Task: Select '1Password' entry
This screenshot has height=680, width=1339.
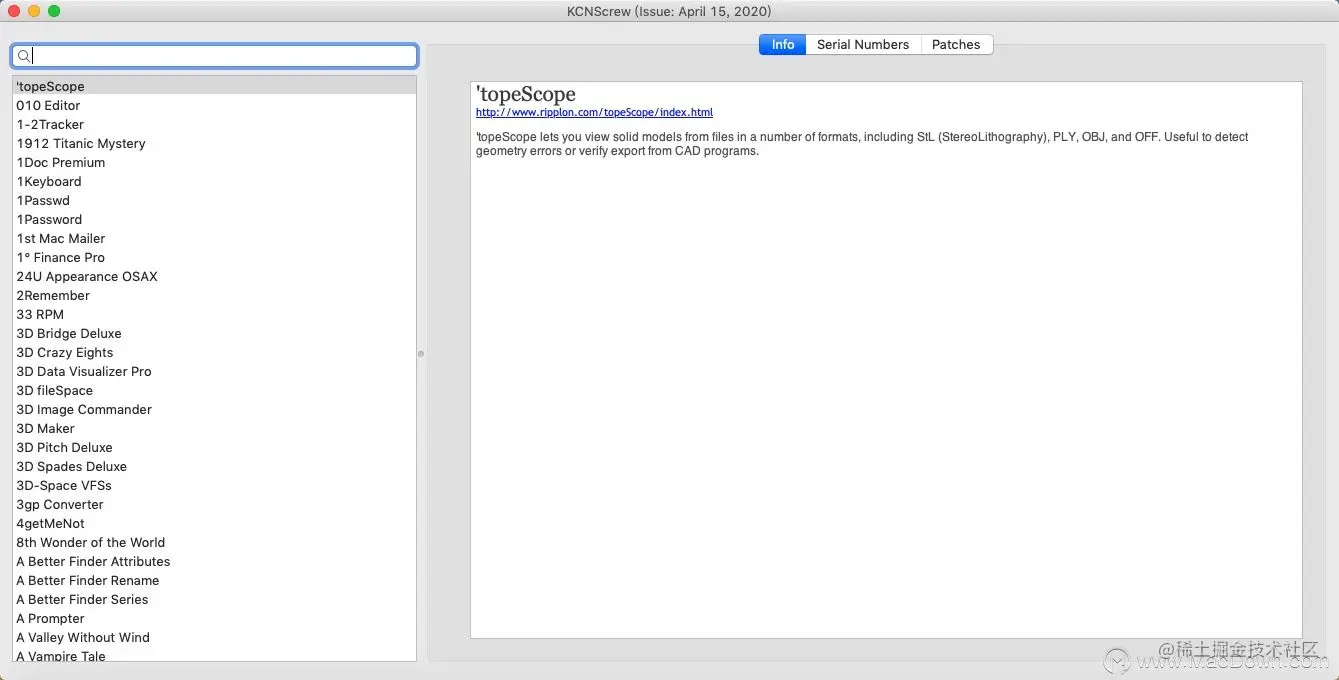Action: pyautogui.click(x=214, y=219)
